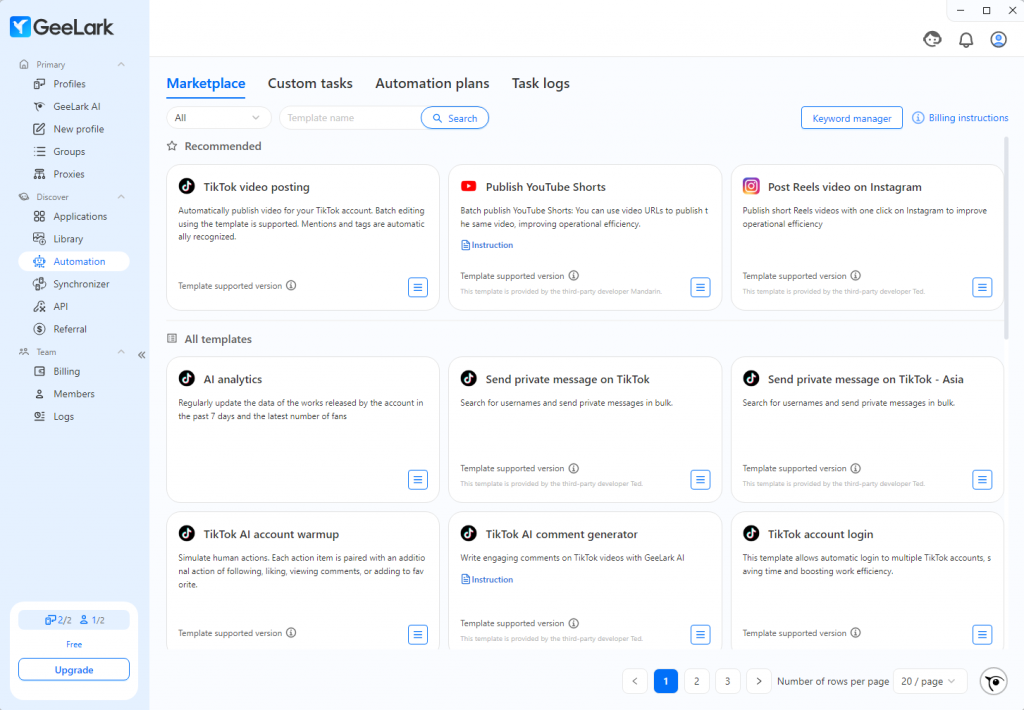Screen dimensions: 1024x710
Task: Open Members in the sidebar
Action: pos(74,394)
